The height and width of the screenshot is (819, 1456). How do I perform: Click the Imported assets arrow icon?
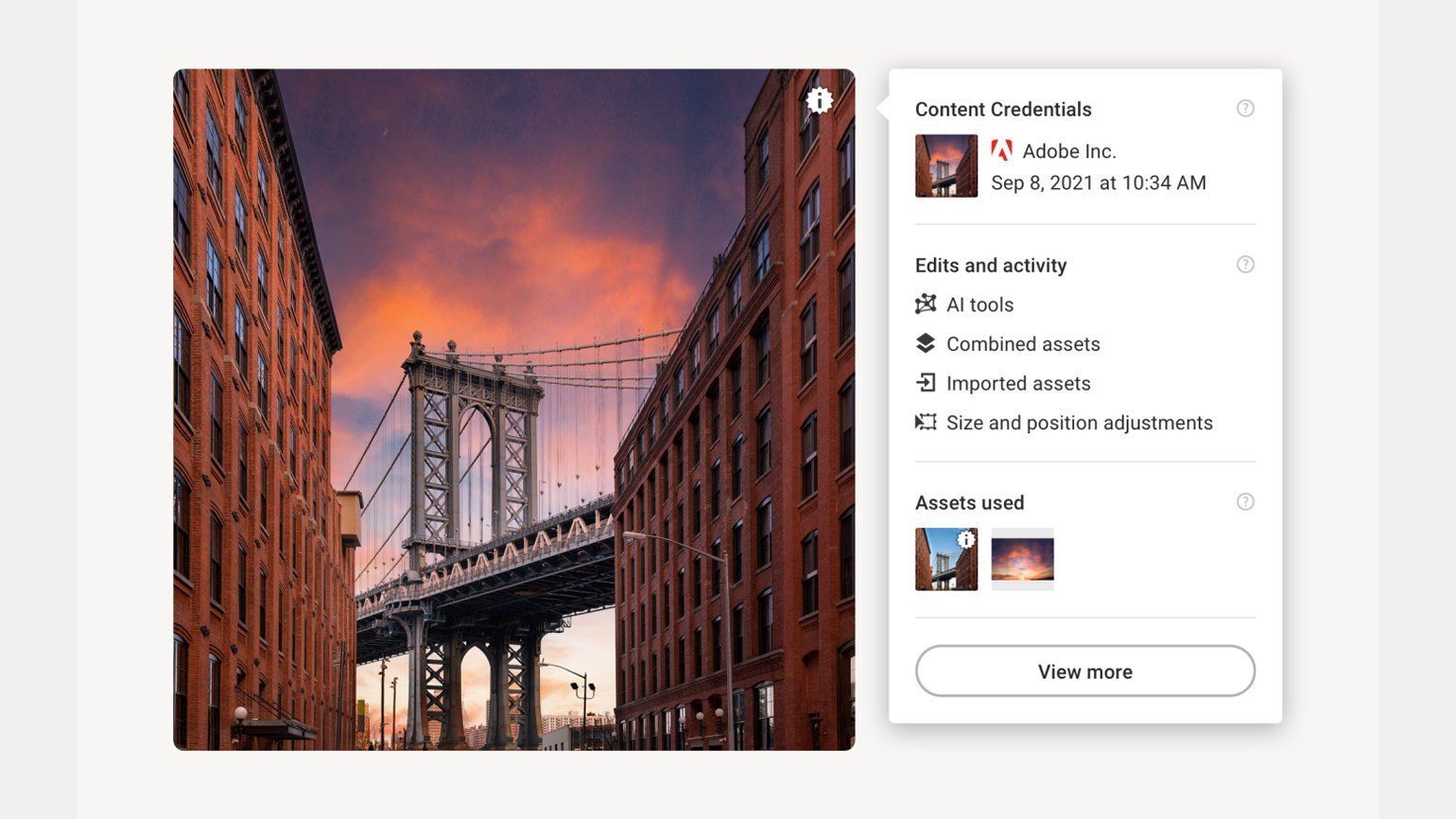point(926,382)
